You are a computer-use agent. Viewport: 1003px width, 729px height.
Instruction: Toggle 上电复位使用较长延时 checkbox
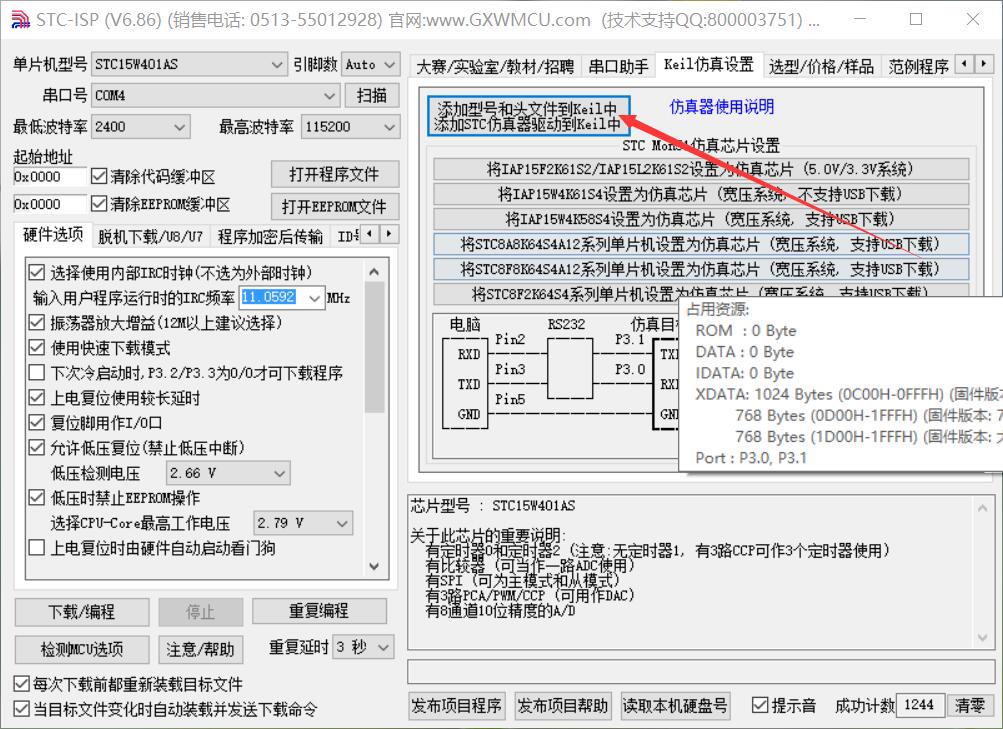click(x=36, y=398)
